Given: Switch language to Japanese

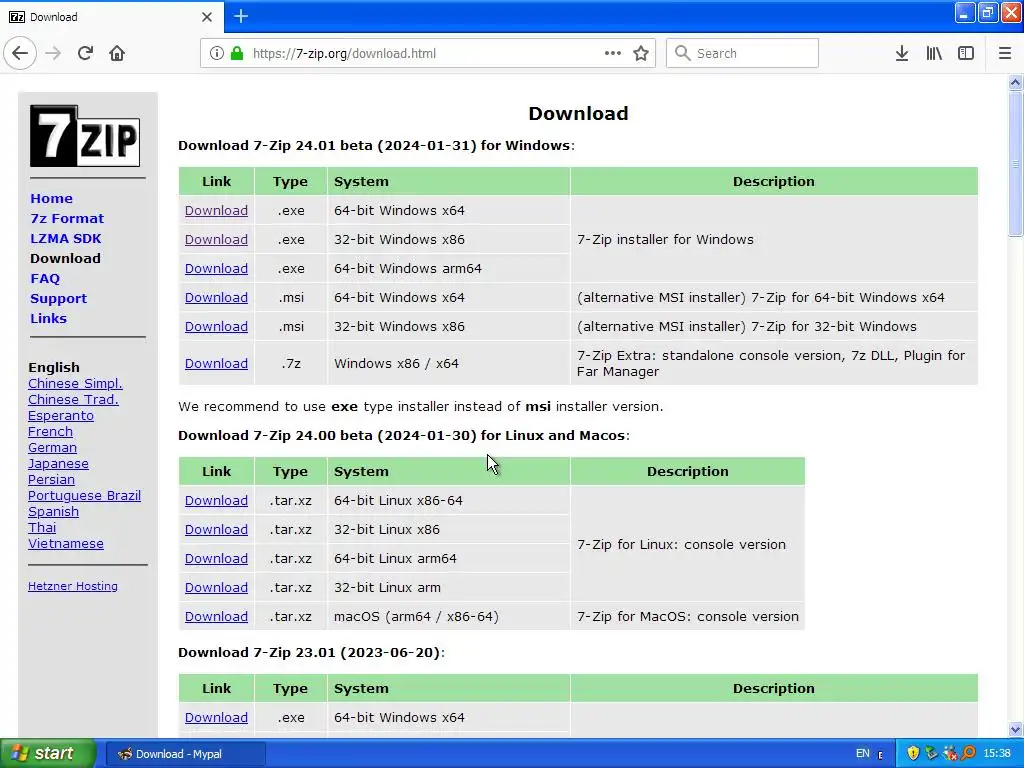Looking at the screenshot, I should point(58,463).
